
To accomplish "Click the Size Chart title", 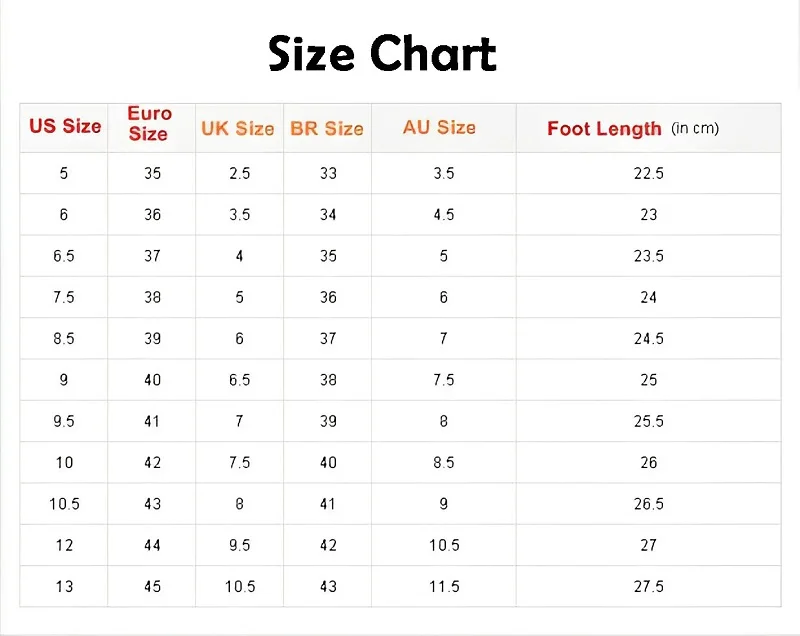I will tap(382, 54).
